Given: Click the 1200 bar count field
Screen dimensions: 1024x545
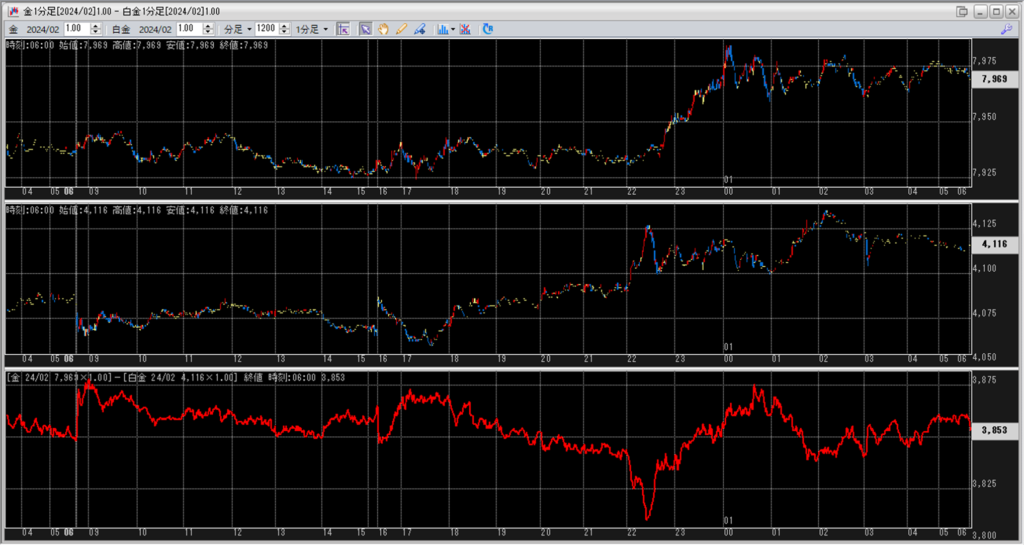Looking at the screenshot, I should (x=265, y=29).
